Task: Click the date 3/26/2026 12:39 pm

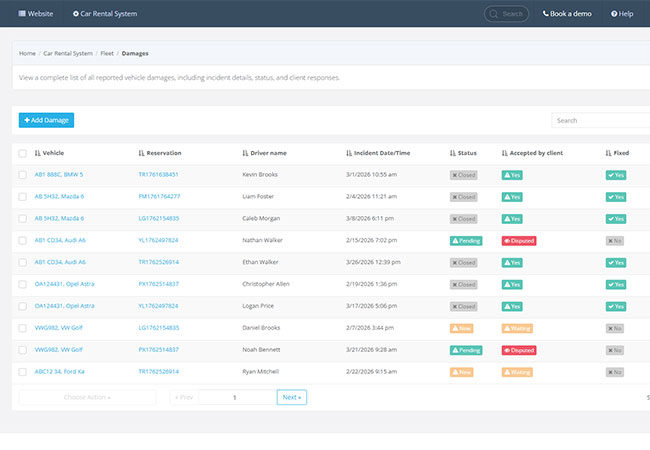Action: click(x=373, y=262)
